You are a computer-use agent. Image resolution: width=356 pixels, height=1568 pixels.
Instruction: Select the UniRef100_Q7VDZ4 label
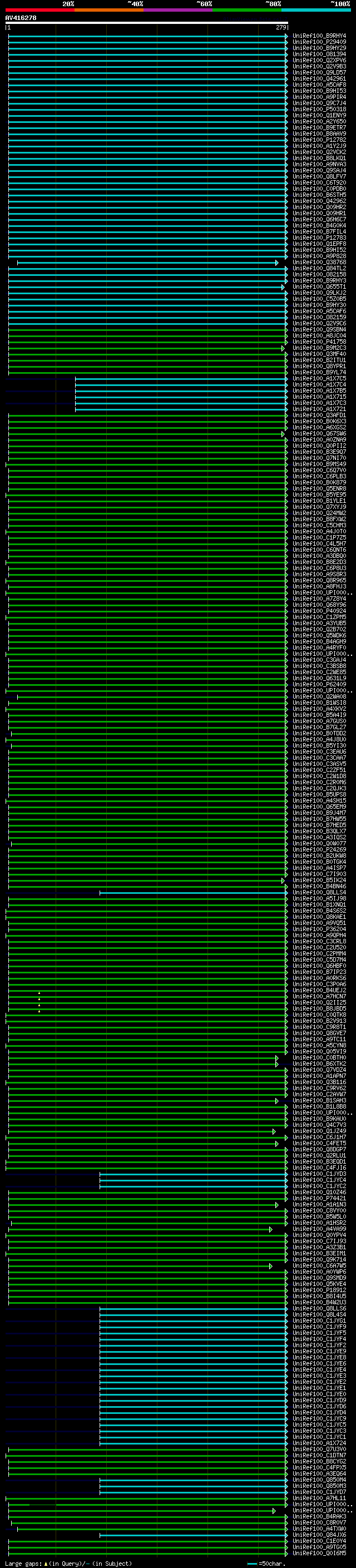(x=319, y=1070)
